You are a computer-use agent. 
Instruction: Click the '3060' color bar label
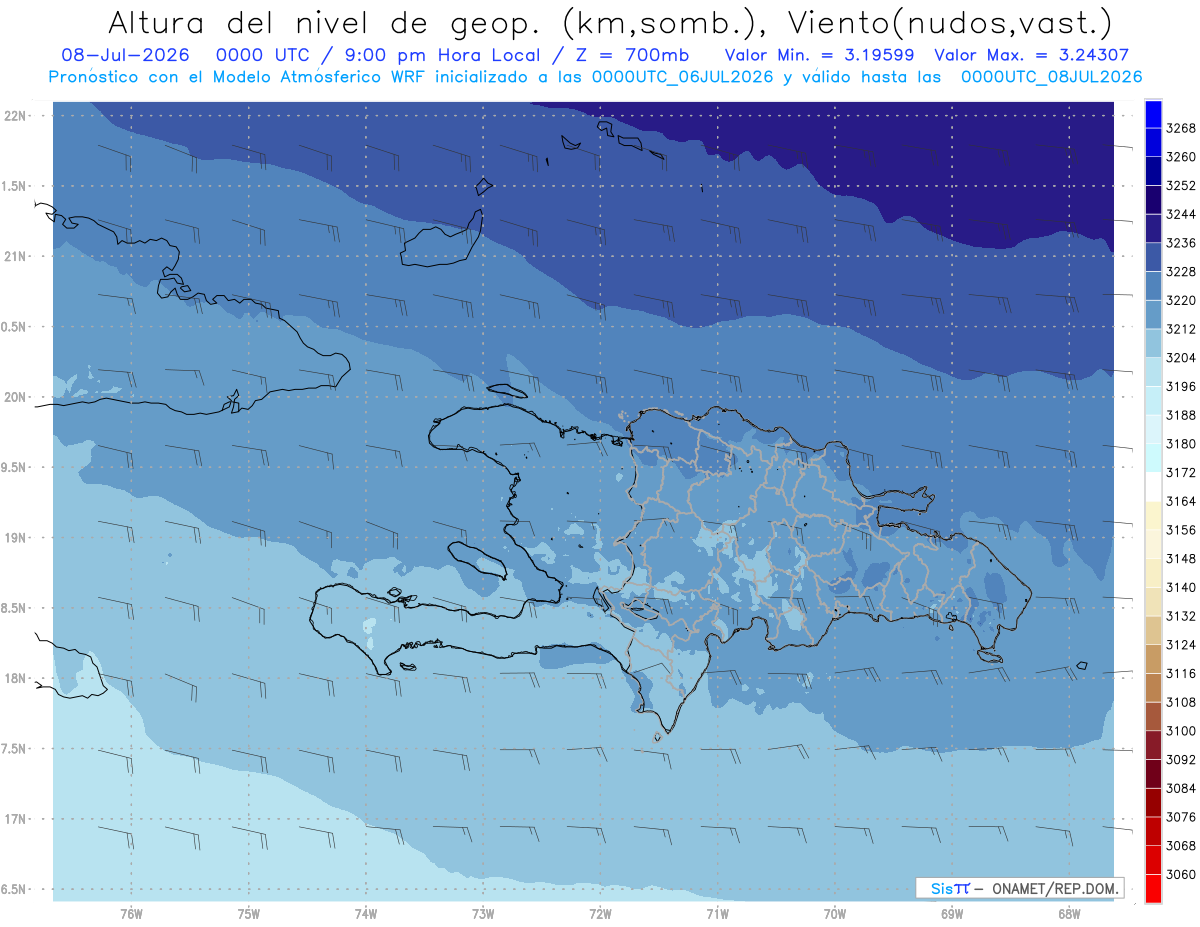[1181, 875]
